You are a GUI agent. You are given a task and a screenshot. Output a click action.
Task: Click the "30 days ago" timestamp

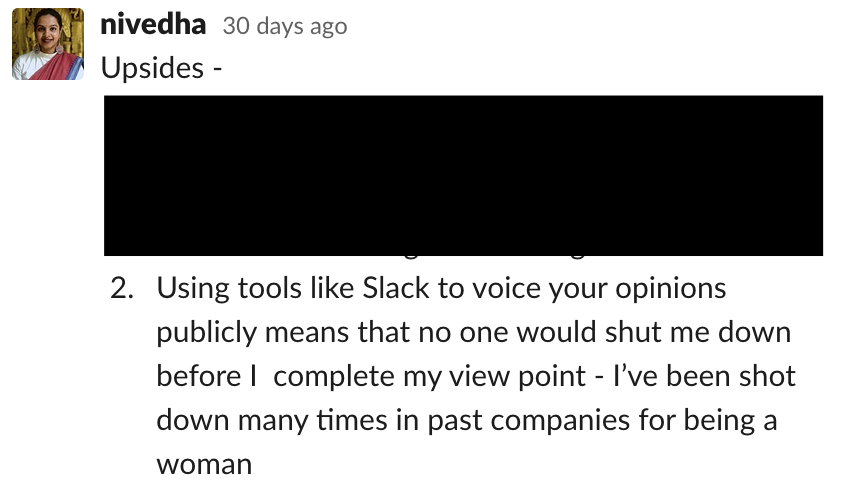[284, 27]
